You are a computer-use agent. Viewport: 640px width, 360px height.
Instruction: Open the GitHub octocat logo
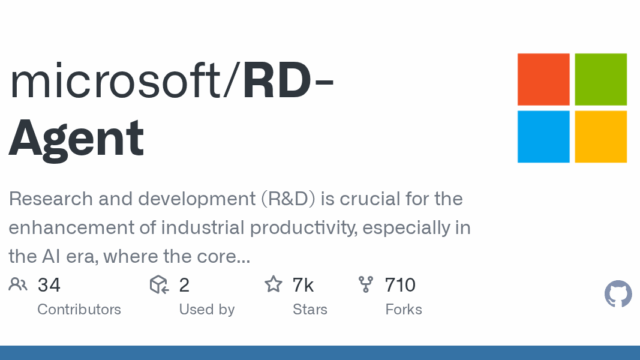(618, 293)
